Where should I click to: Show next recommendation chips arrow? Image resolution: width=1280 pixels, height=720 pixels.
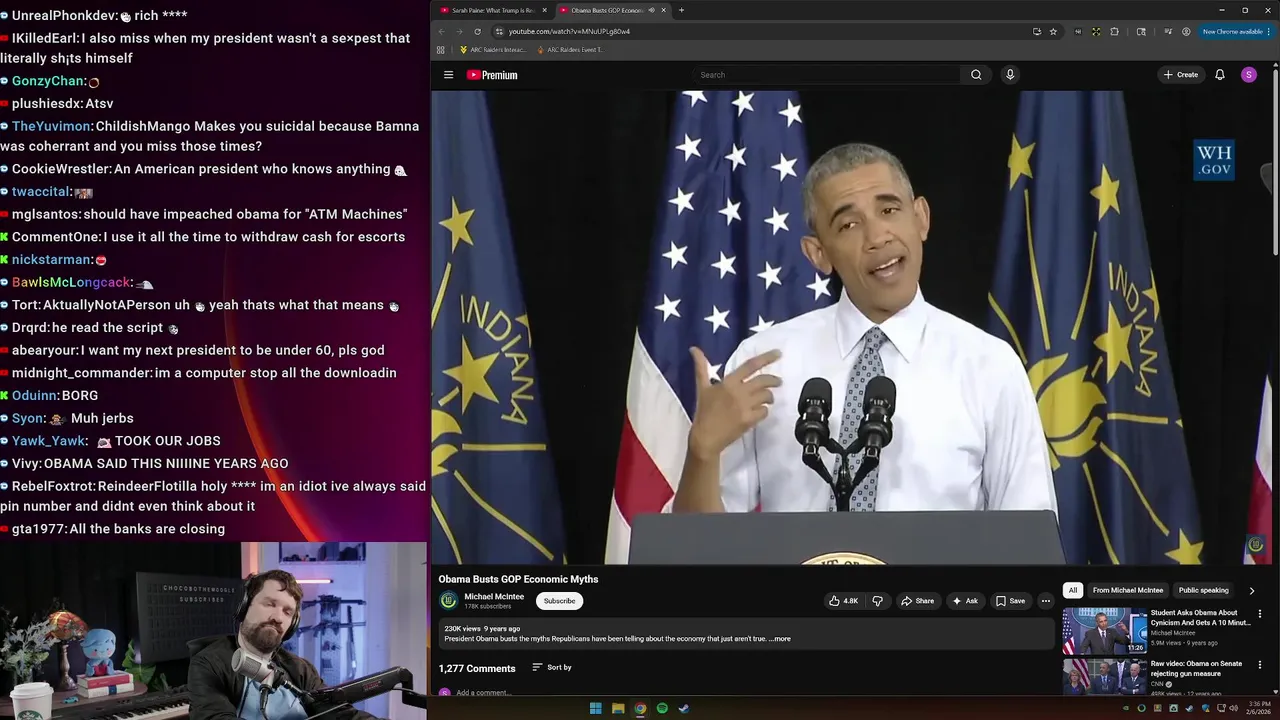point(1251,590)
